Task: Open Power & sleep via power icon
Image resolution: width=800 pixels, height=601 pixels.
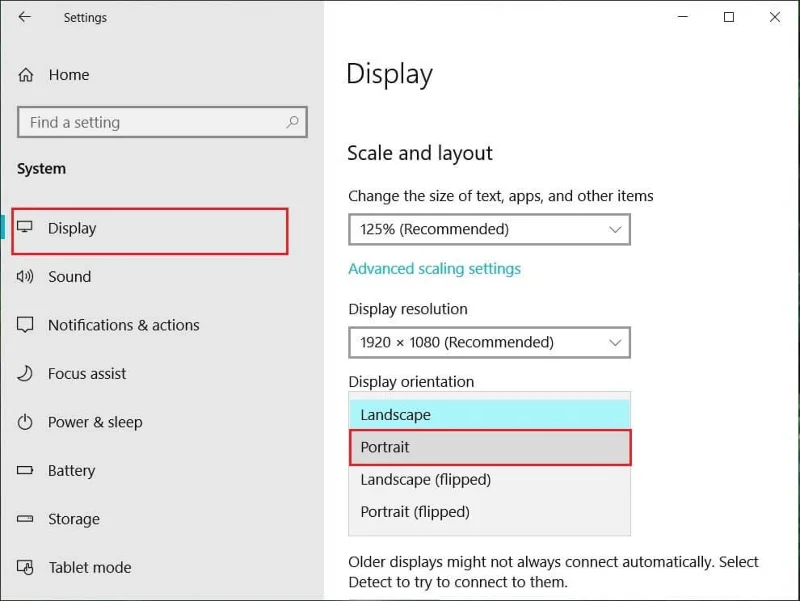Action: click(26, 422)
